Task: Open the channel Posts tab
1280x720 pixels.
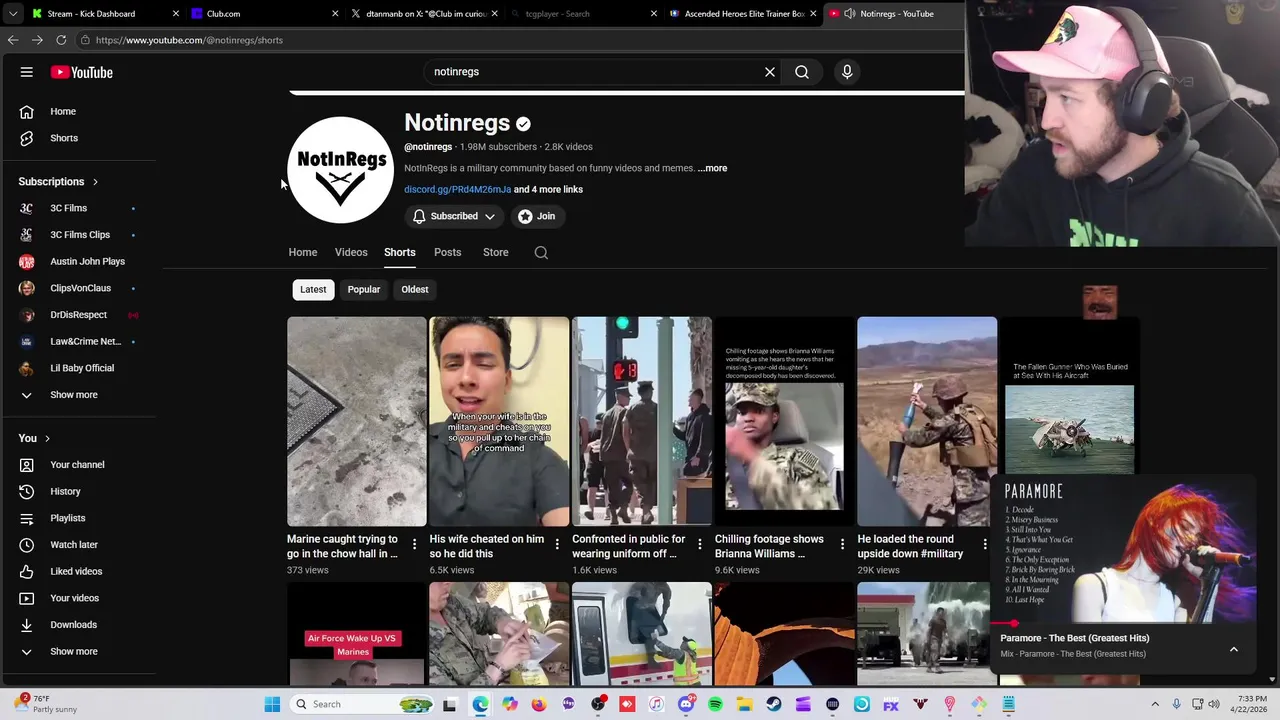Action: click(448, 253)
